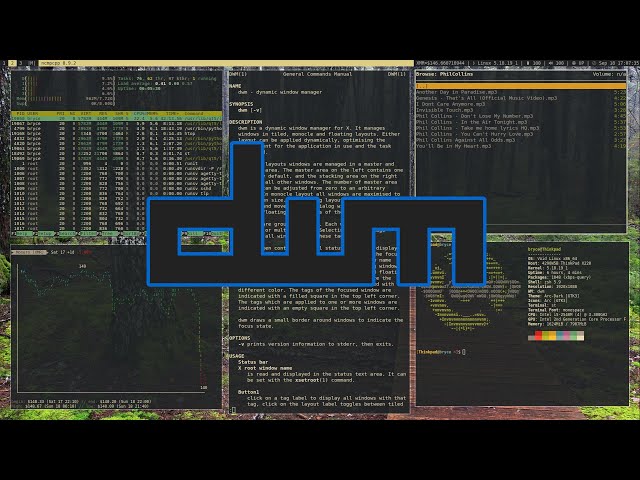Click the yellow color block in neofetch
Screen dimensions: 640x480
[x=552, y=336]
